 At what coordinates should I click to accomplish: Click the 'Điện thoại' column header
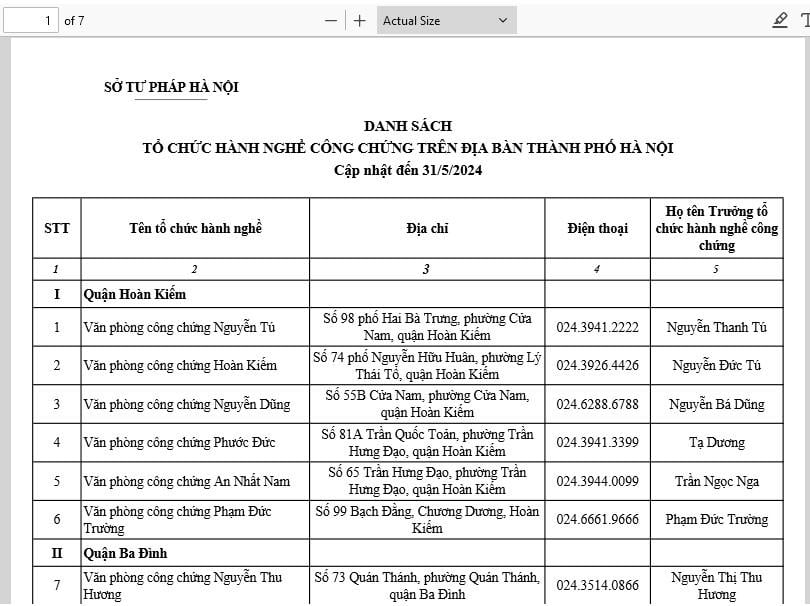[597, 228]
